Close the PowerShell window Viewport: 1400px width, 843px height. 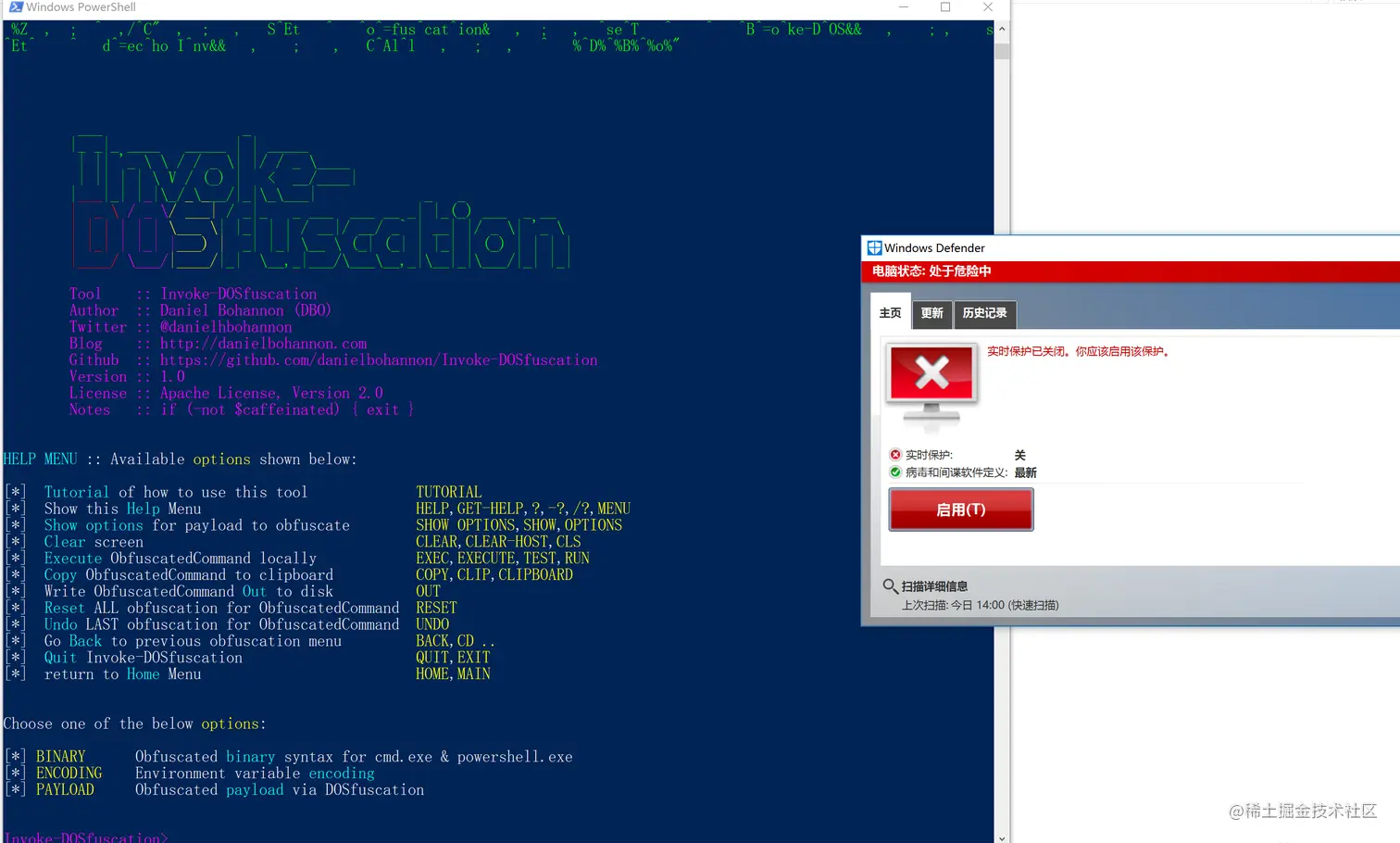[x=988, y=7]
